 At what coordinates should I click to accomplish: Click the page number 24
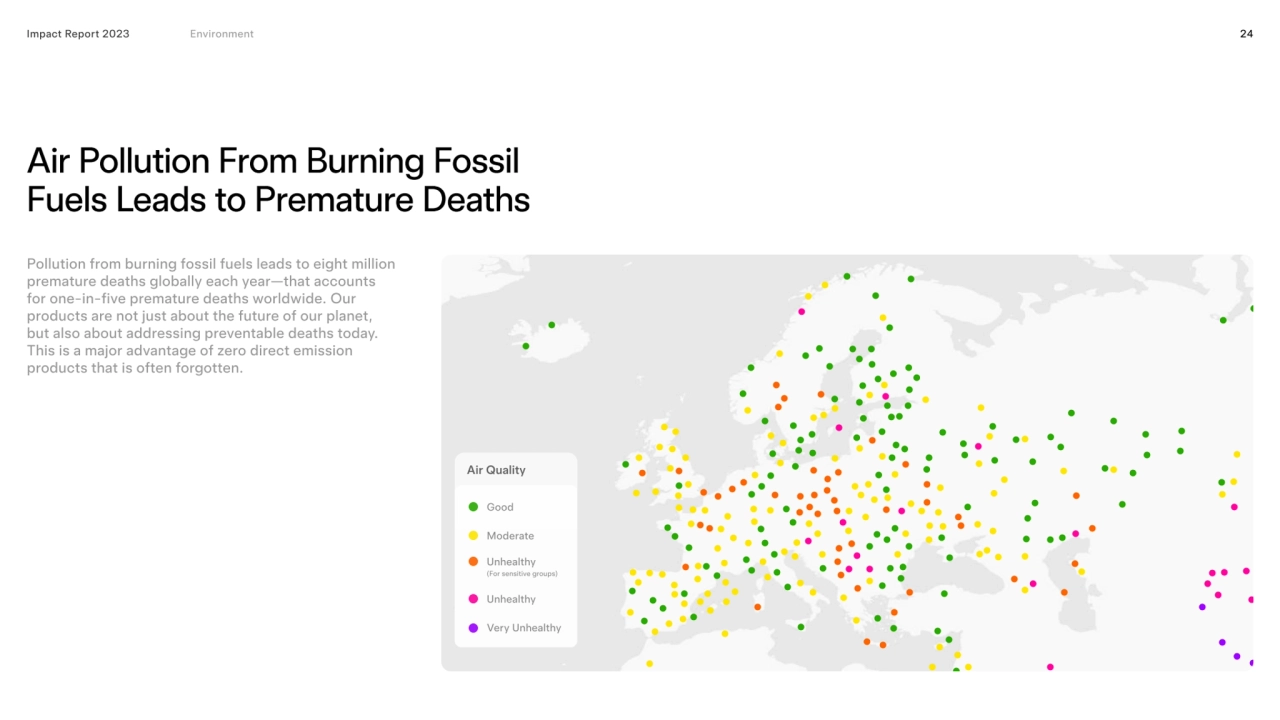(1246, 34)
